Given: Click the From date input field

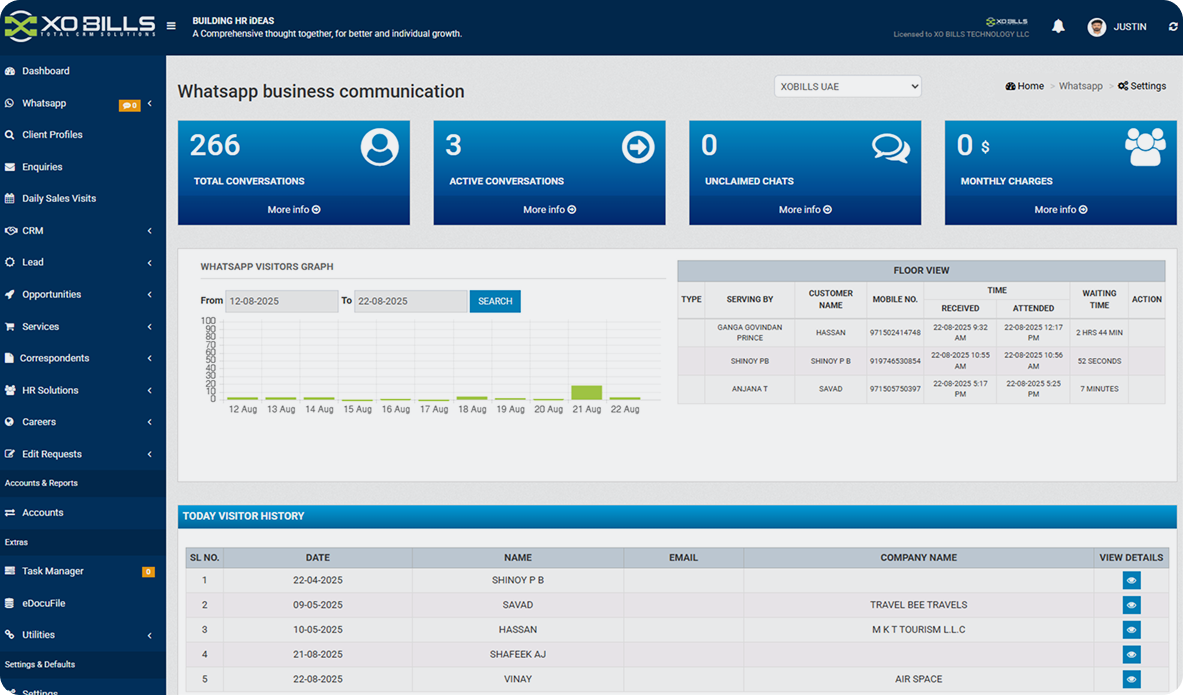Looking at the screenshot, I should pyautogui.click(x=281, y=301).
